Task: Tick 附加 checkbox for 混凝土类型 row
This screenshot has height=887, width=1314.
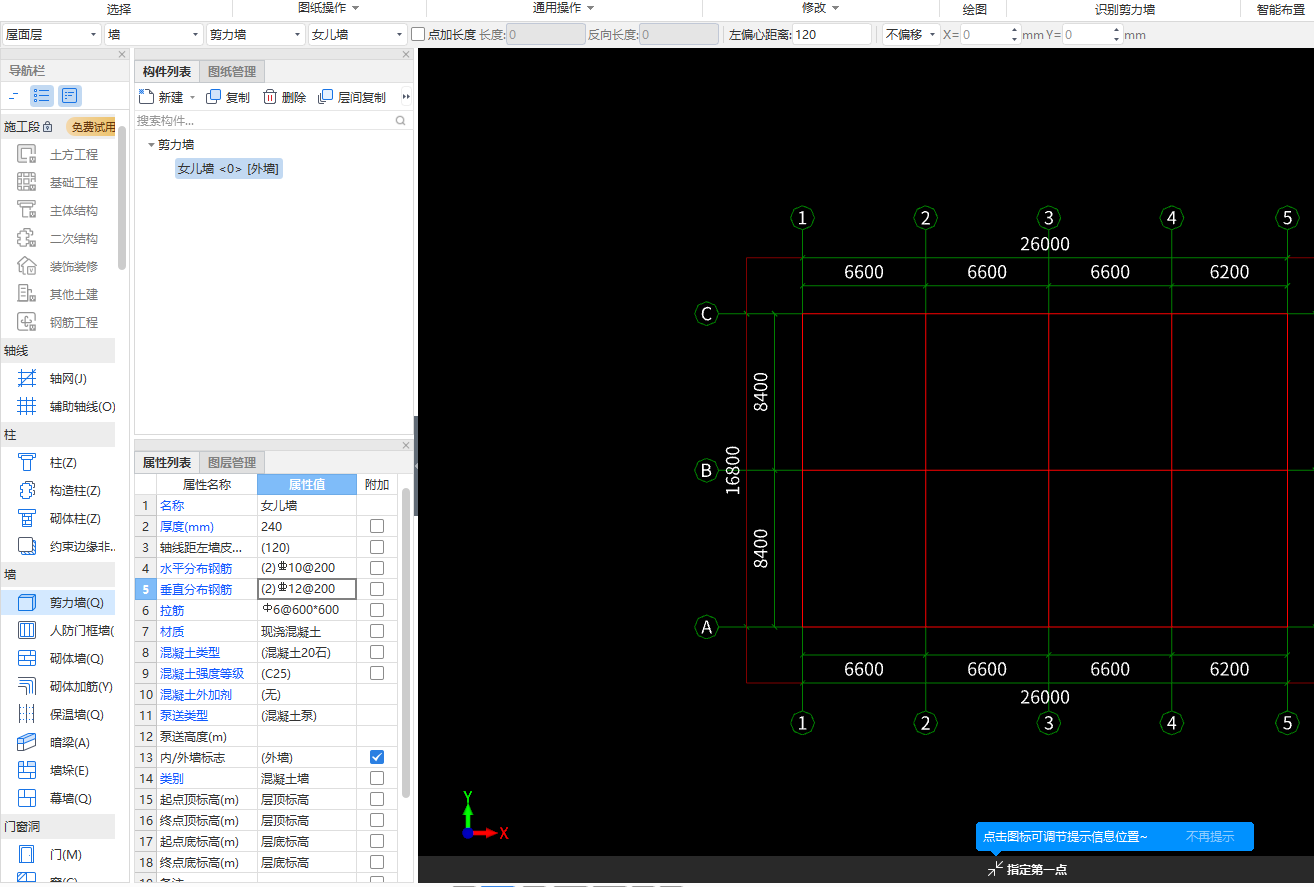Action: point(377,652)
